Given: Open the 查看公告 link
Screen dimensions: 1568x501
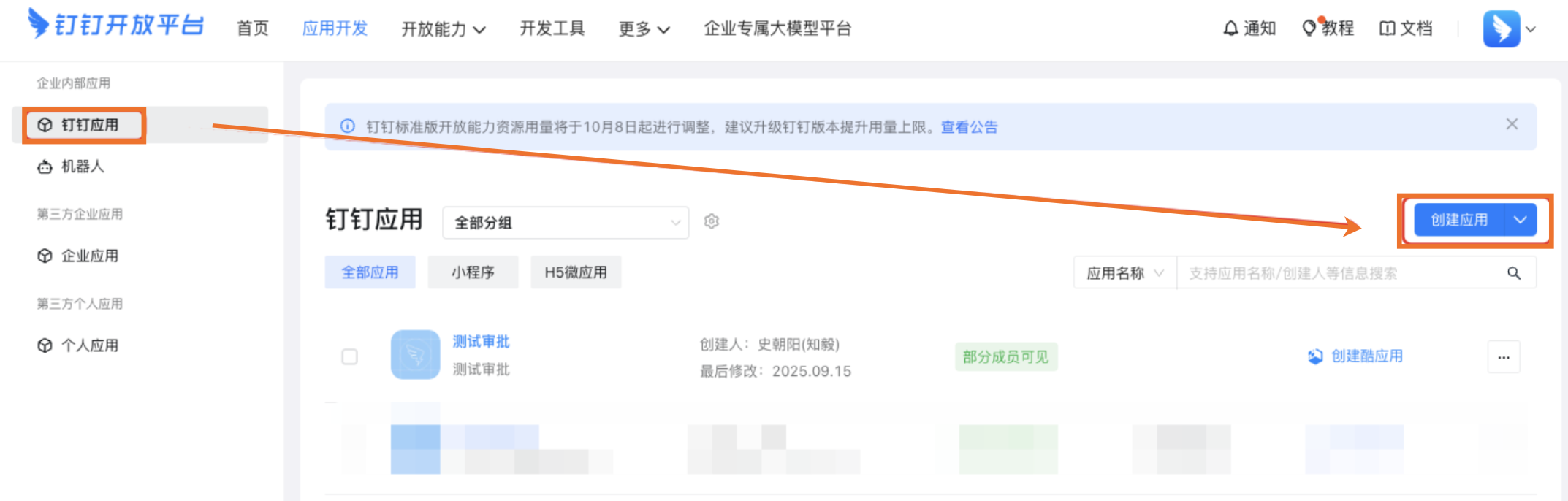Looking at the screenshot, I should click(969, 127).
